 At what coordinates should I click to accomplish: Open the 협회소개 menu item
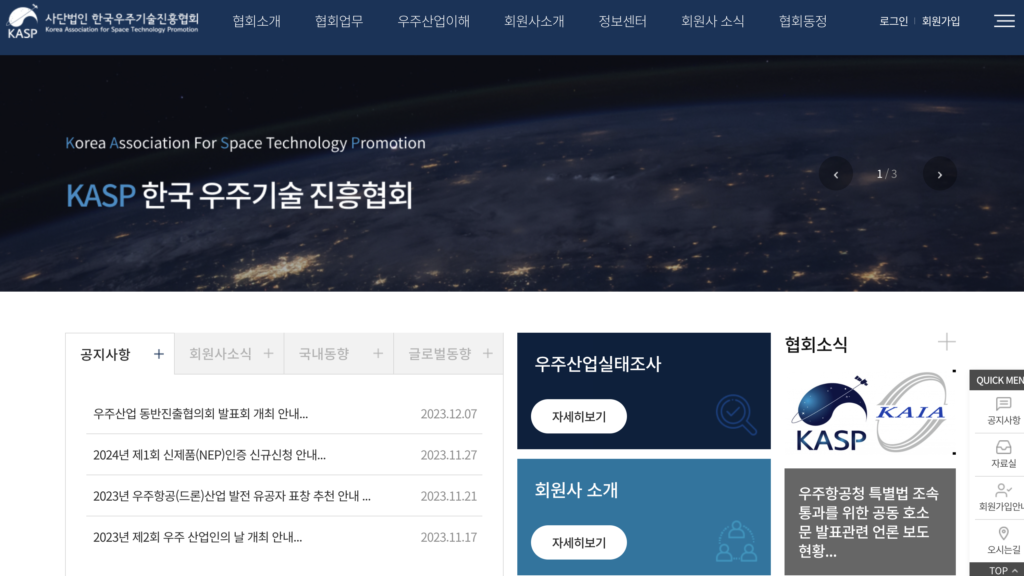(x=256, y=21)
